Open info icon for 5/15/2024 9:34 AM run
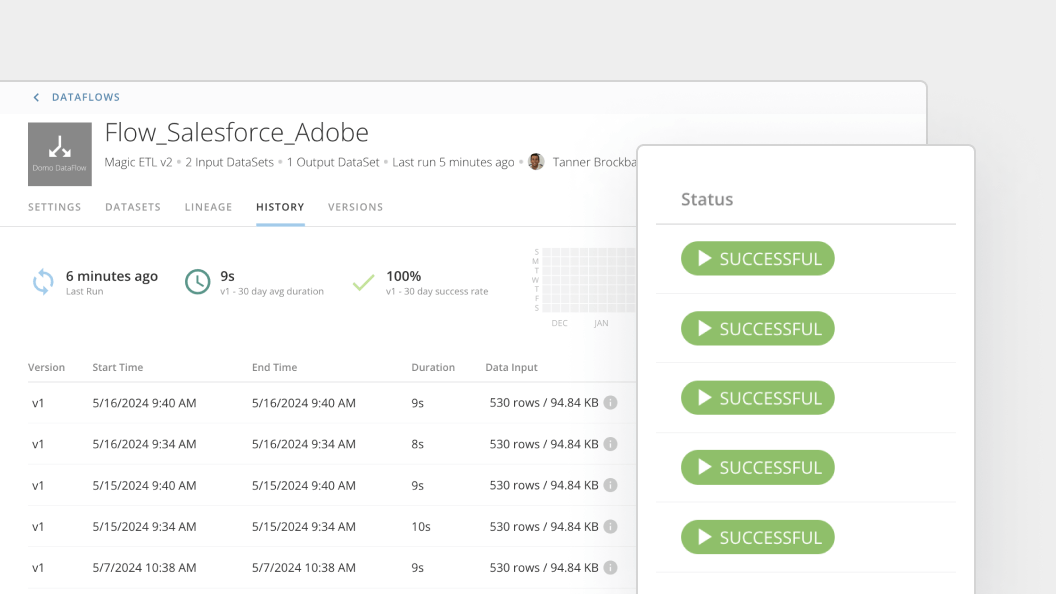 (x=610, y=527)
